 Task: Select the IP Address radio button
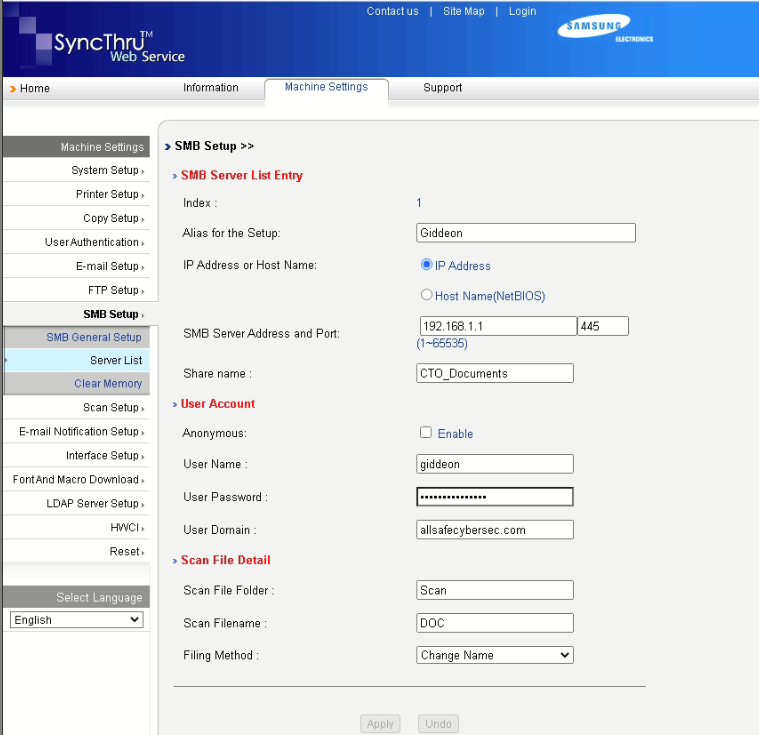pyautogui.click(x=426, y=264)
